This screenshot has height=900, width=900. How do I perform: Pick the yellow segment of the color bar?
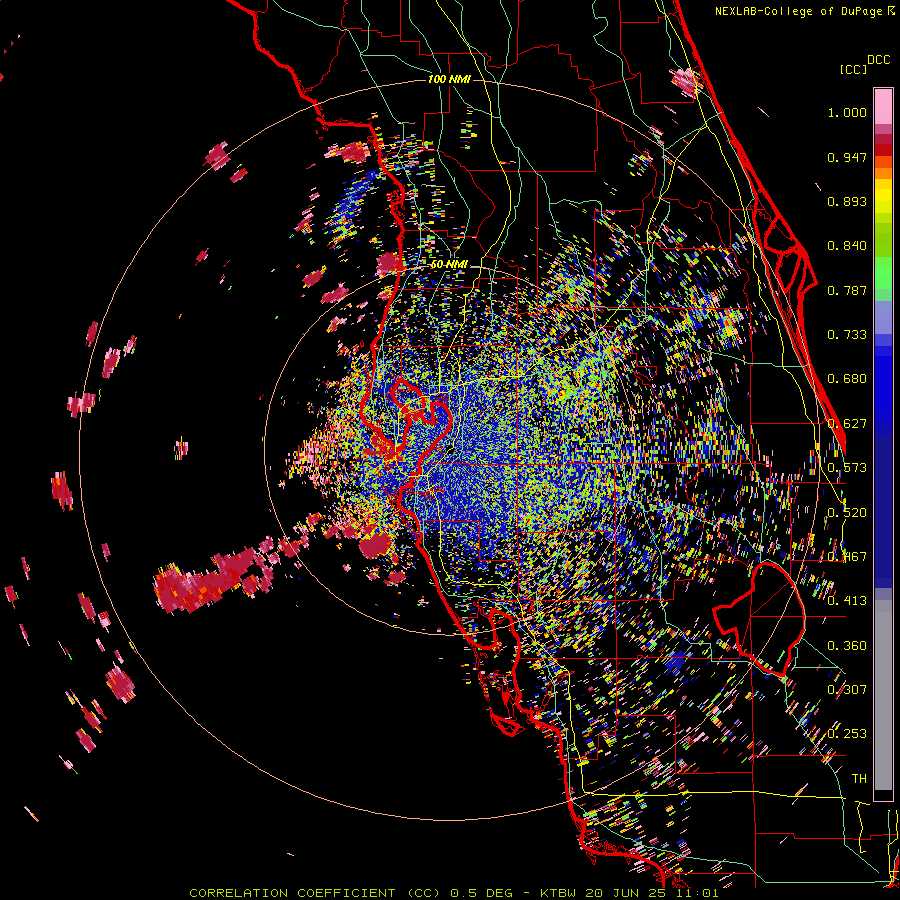pyautogui.click(x=883, y=196)
